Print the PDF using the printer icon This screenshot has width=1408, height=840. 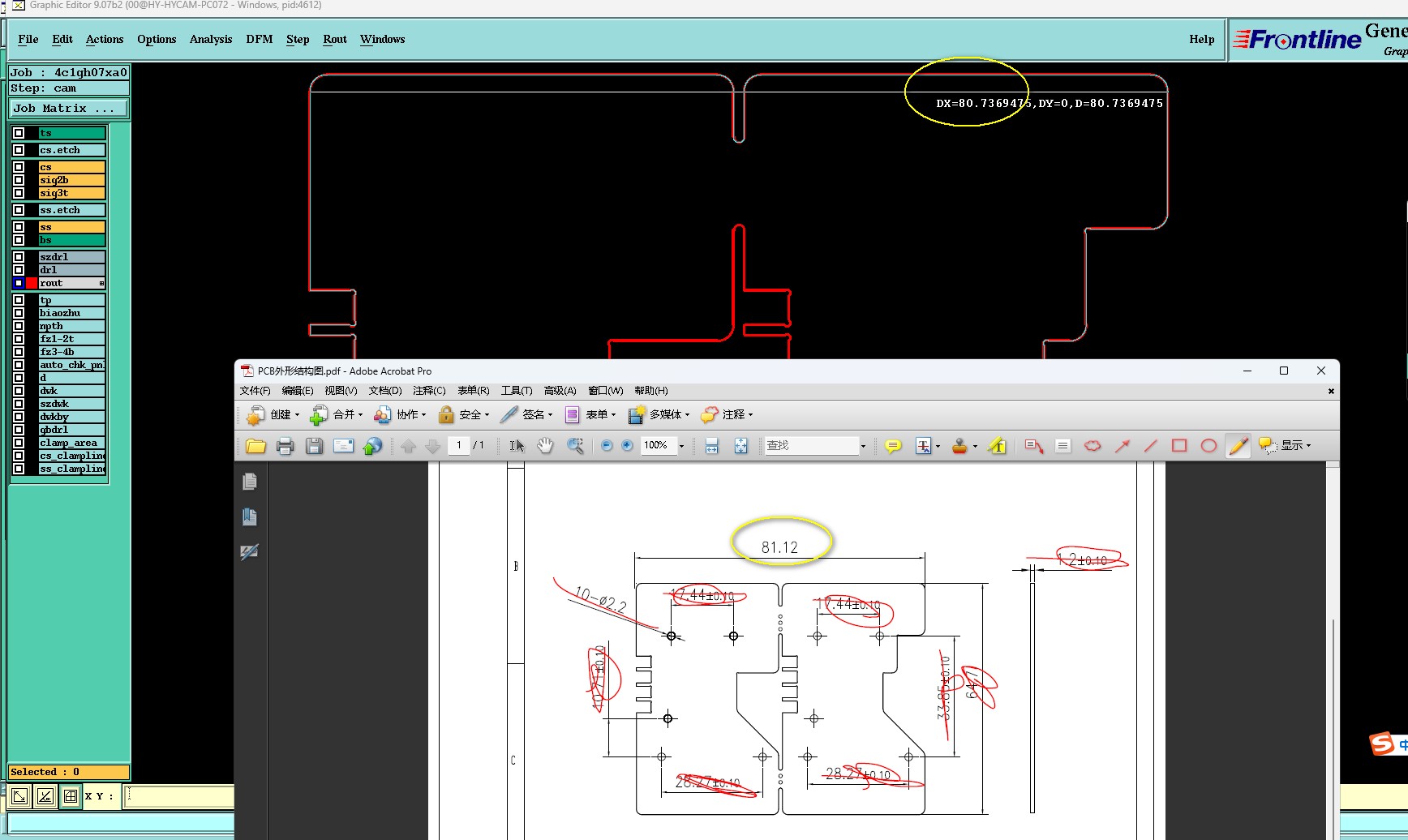(x=285, y=446)
